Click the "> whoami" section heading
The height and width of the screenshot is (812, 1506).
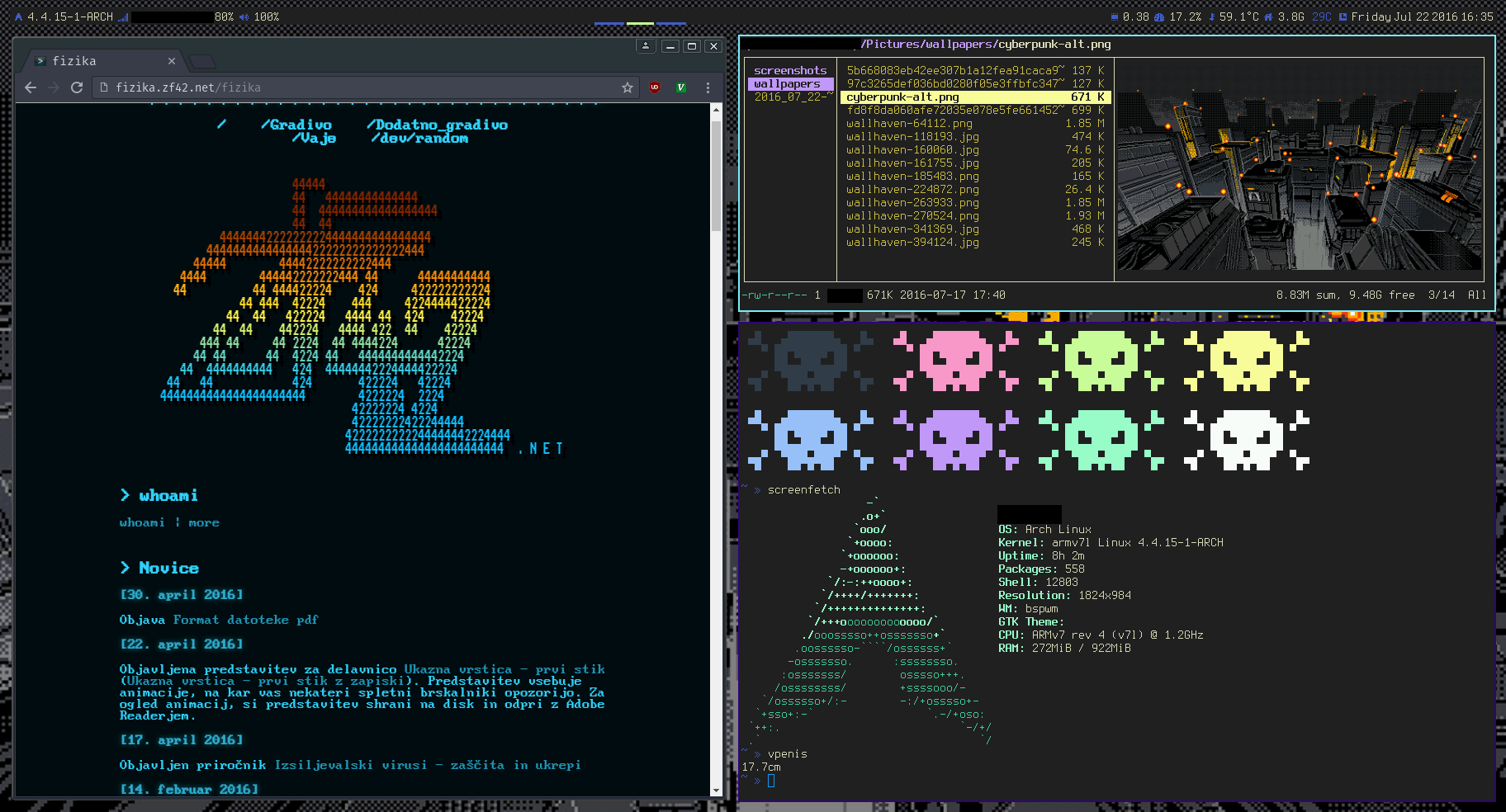[x=159, y=495]
